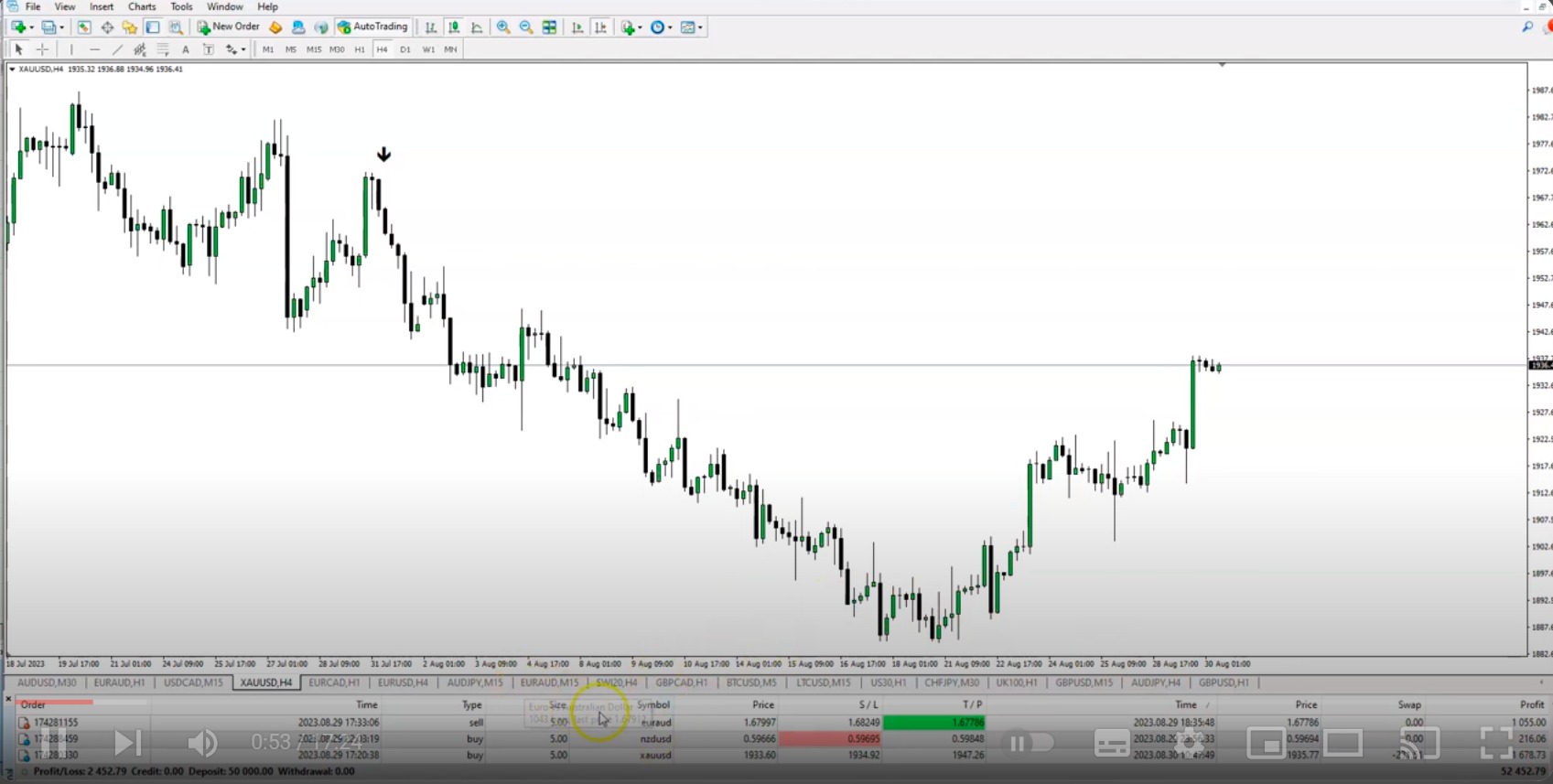Select the horizontal line drawing tool
Screen dimensions: 1553x784
click(x=94, y=49)
